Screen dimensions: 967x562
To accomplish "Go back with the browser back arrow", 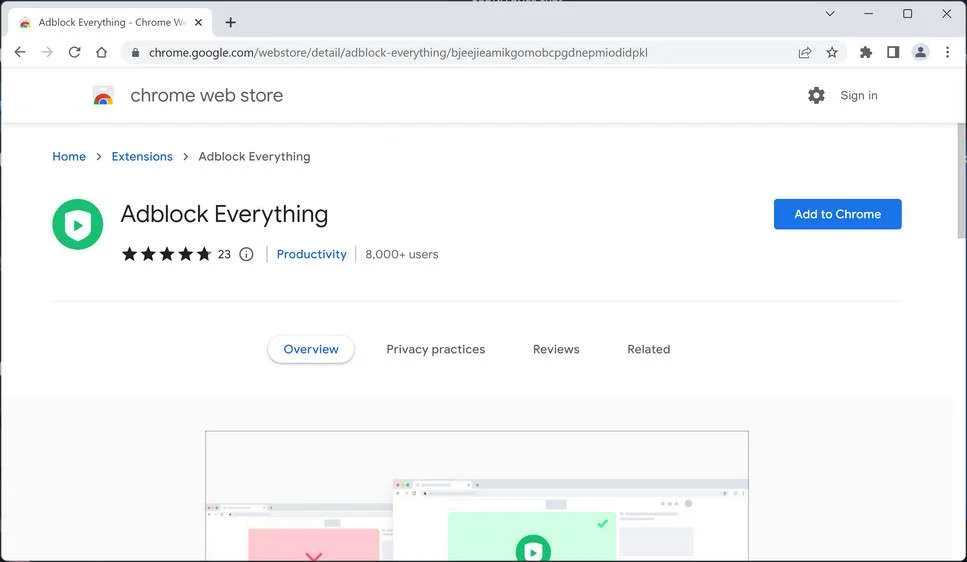I will coord(20,52).
